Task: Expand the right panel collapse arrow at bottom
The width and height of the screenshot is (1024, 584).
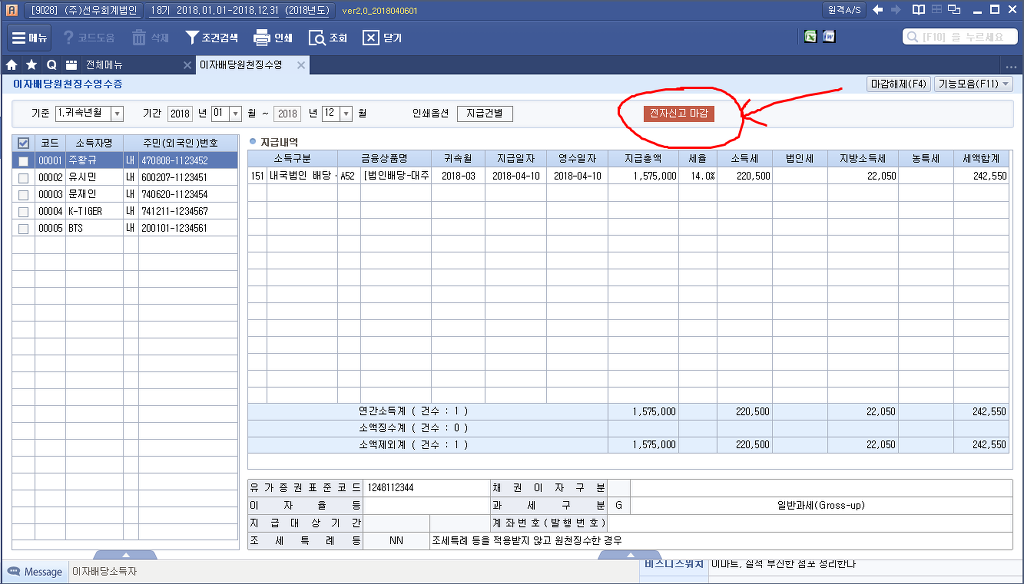Action: pyautogui.click(x=630, y=555)
